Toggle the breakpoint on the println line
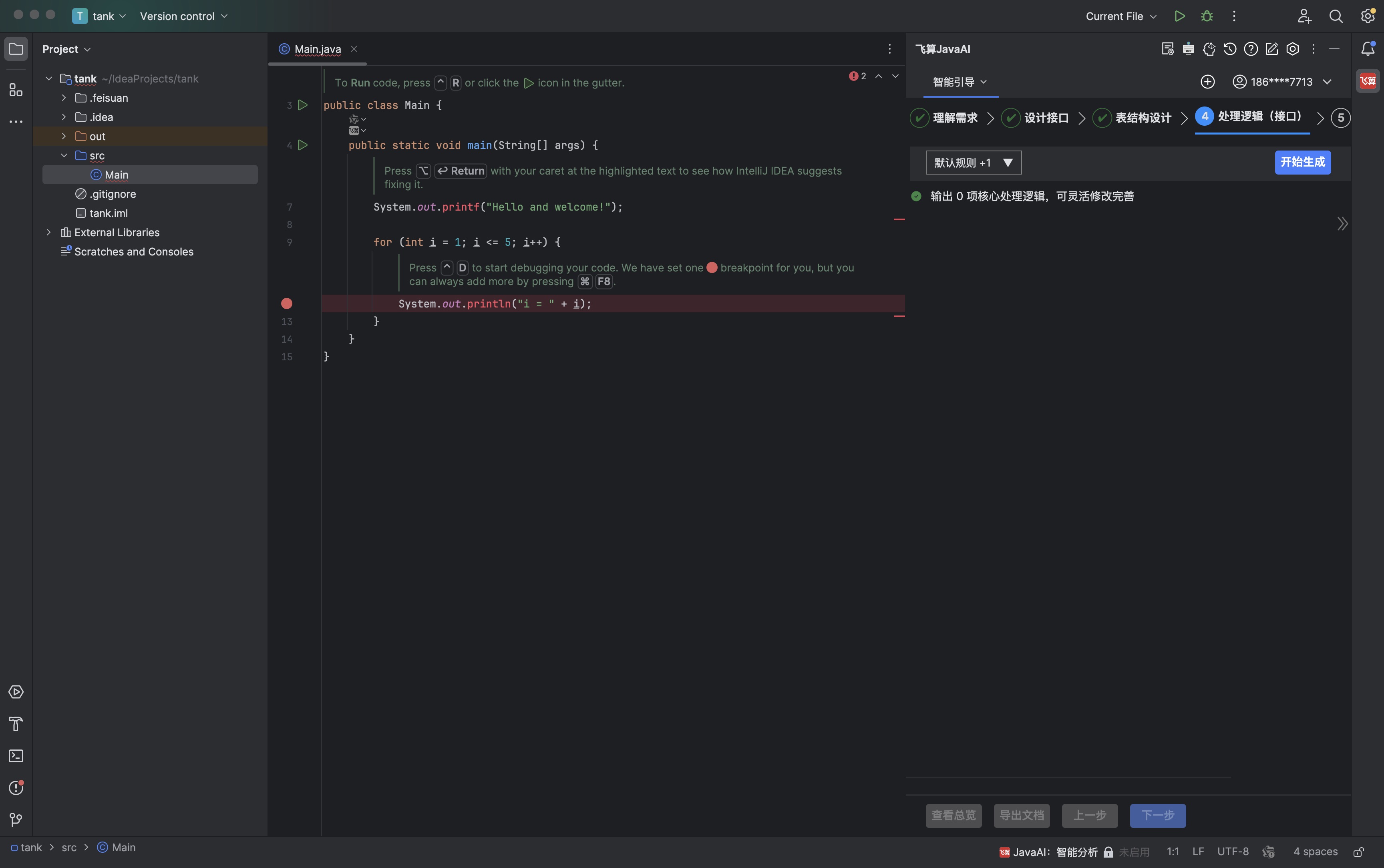This screenshot has height=868, width=1384. [286, 303]
